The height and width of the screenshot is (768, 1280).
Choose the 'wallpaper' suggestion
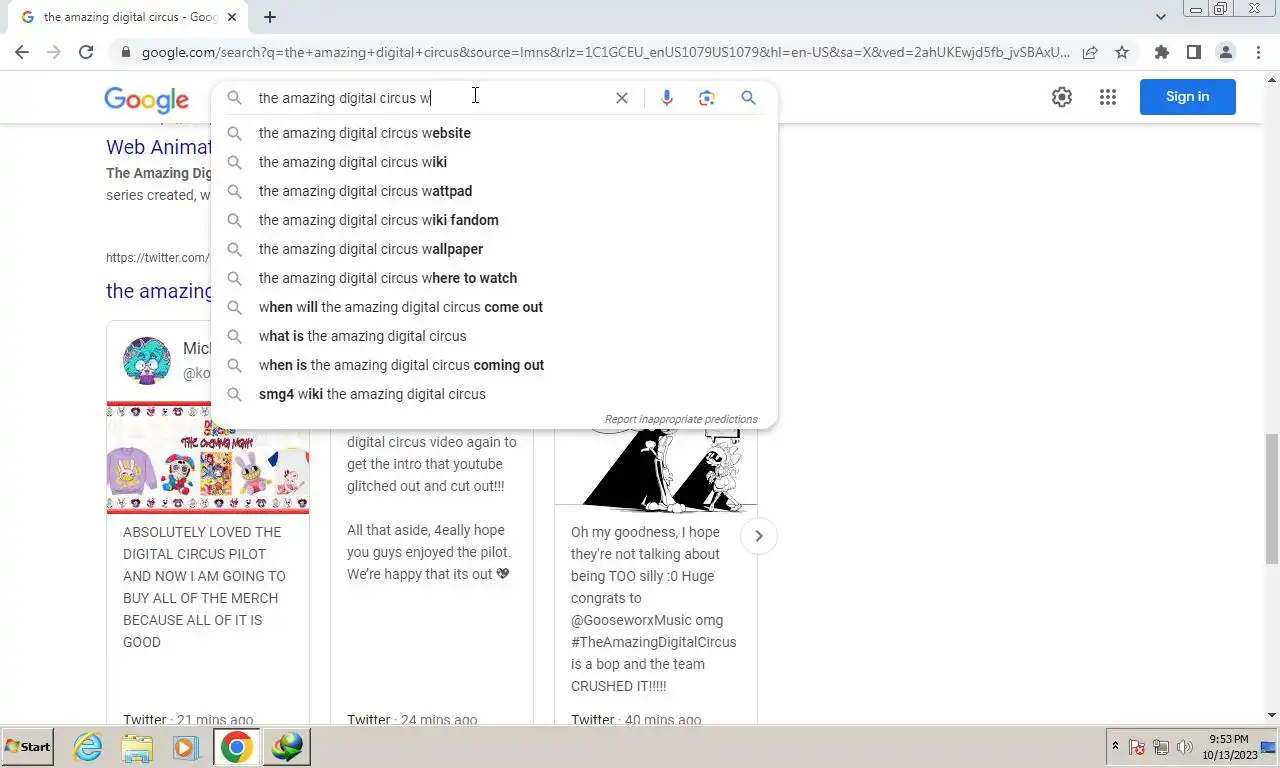[494, 249]
